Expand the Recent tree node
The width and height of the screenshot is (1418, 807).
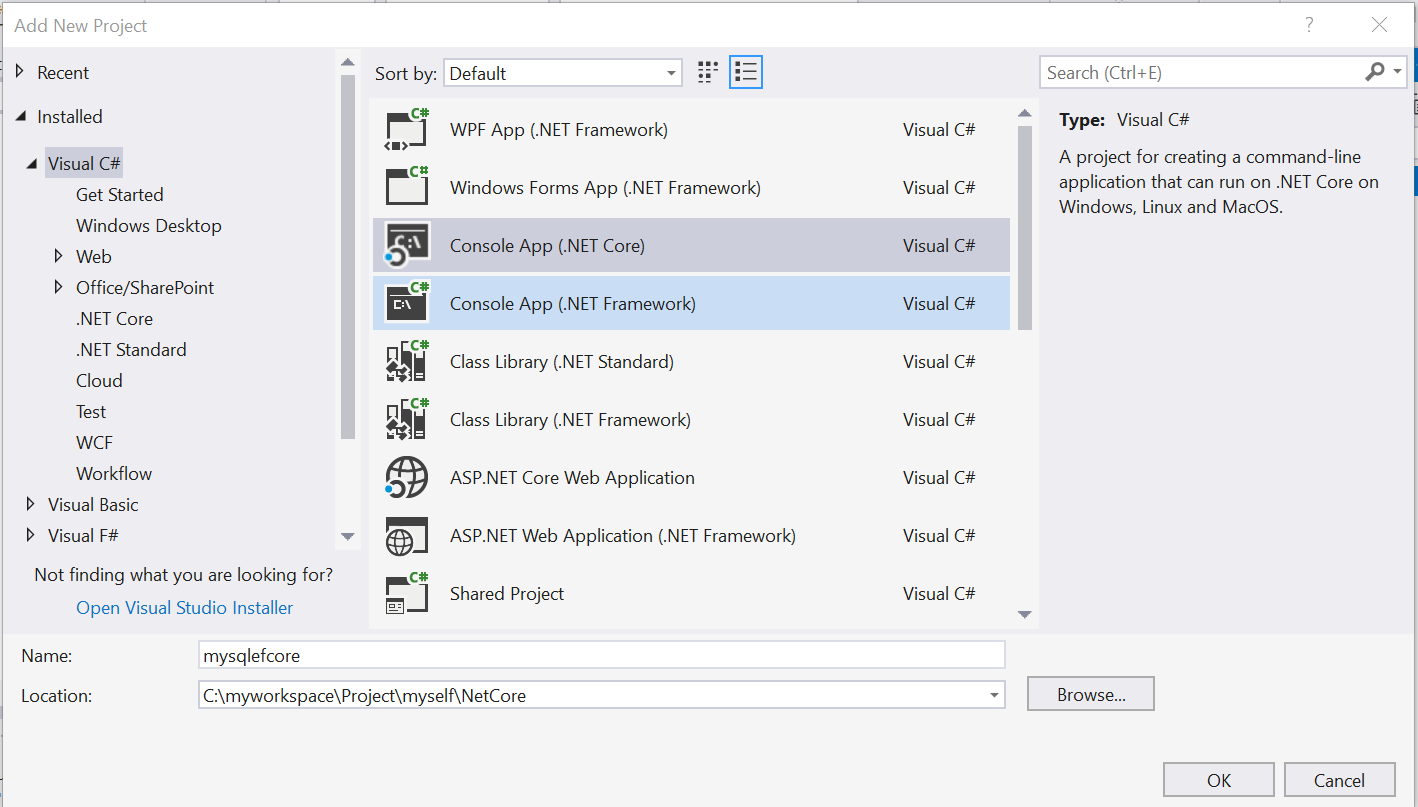pos(22,73)
